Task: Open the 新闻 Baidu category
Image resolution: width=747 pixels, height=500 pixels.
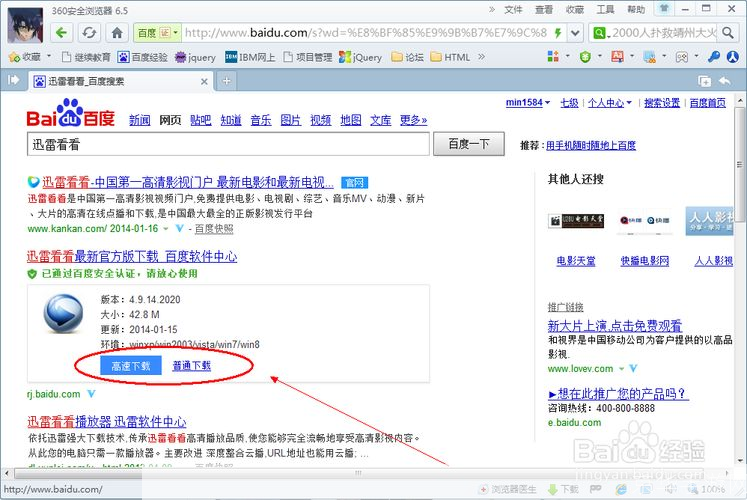Action: 140,120
